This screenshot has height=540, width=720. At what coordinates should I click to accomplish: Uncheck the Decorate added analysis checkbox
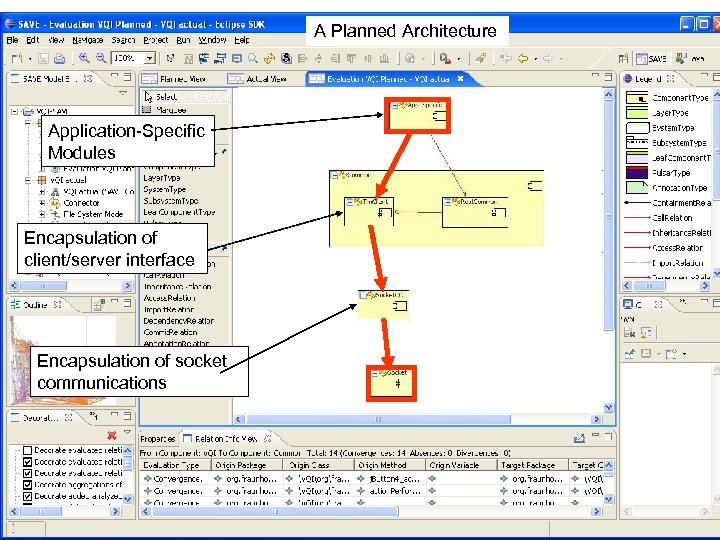(x=27, y=496)
